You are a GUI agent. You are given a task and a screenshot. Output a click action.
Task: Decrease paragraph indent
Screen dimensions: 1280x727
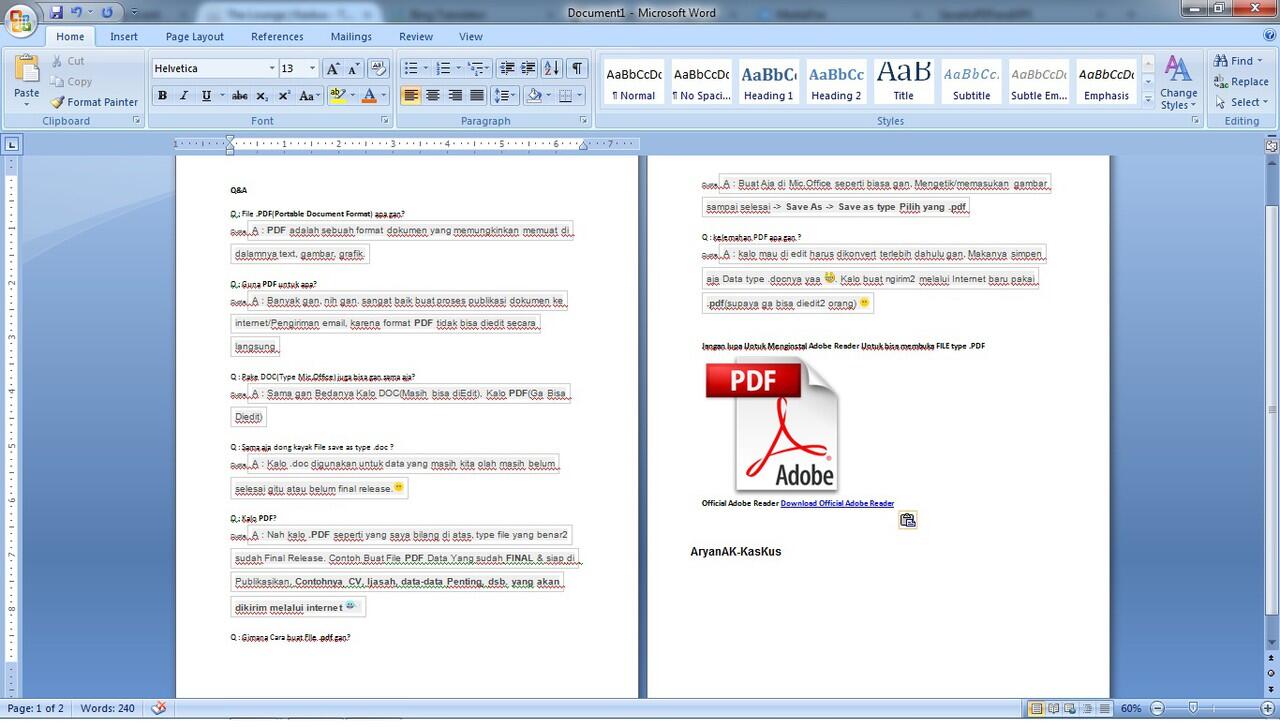pyautogui.click(x=507, y=68)
